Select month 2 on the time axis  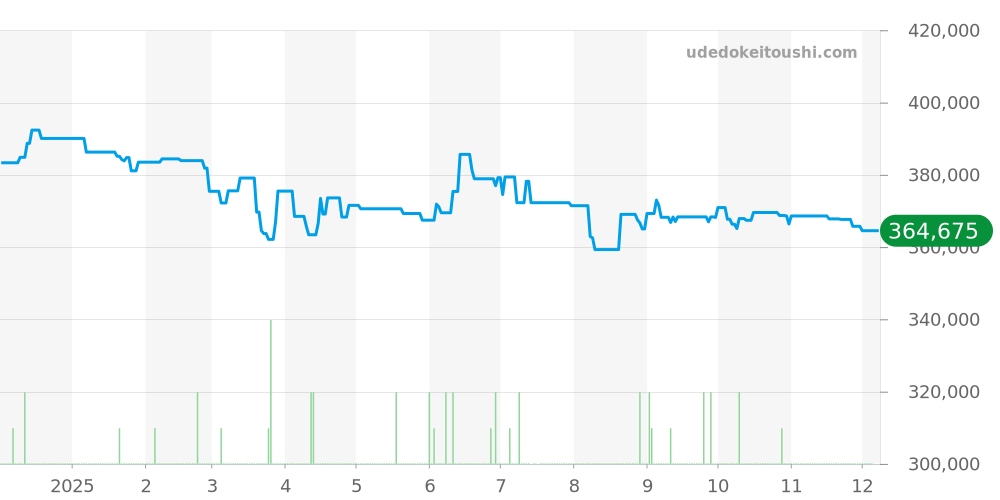click(146, 486)
